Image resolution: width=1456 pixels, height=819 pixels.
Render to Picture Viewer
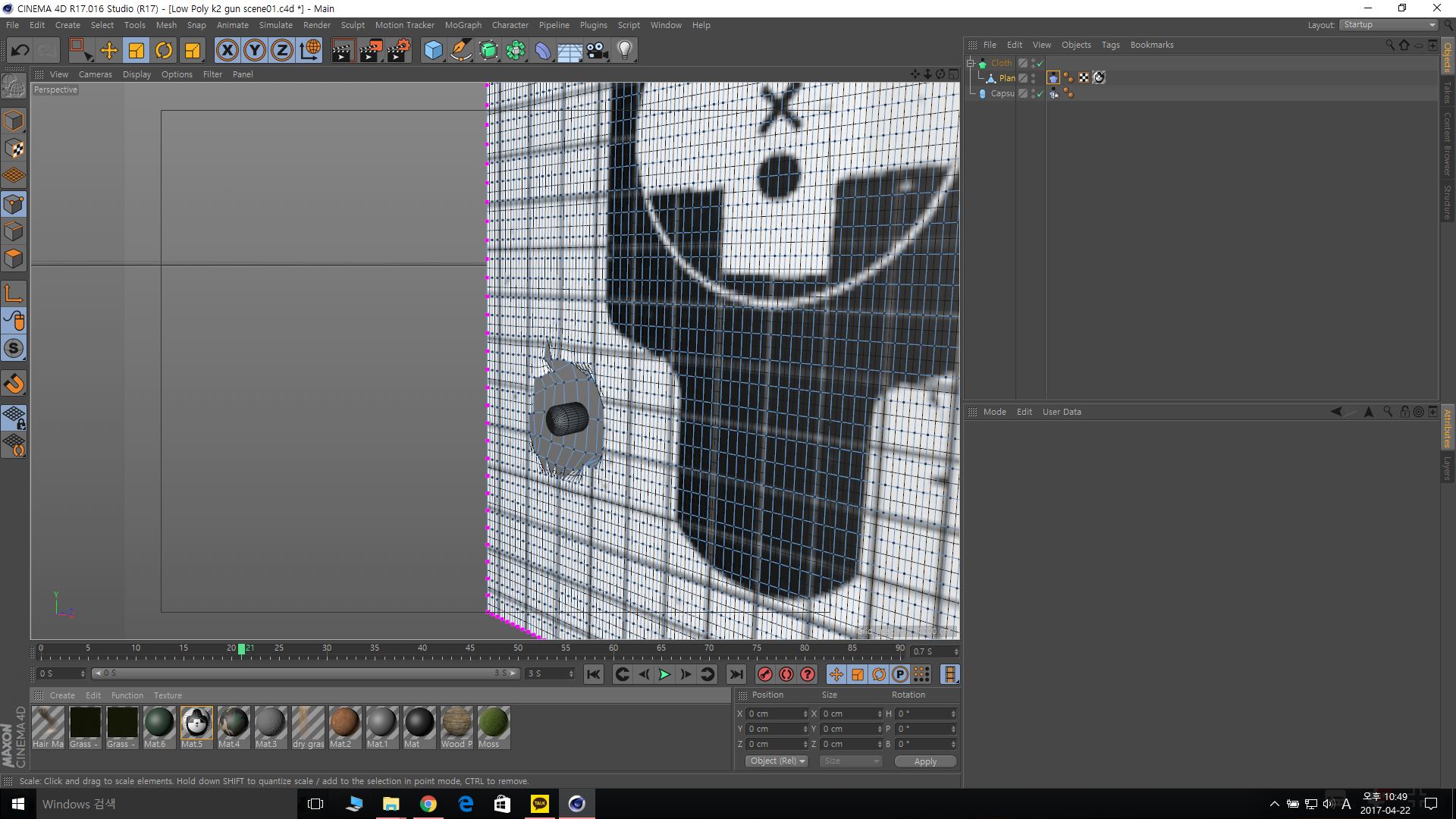[x=371, y=51]
